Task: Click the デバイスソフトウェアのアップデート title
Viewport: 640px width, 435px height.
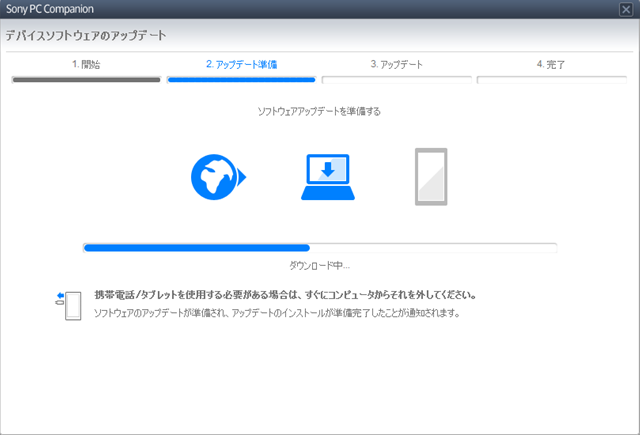Action: click(x=86, y=36)
